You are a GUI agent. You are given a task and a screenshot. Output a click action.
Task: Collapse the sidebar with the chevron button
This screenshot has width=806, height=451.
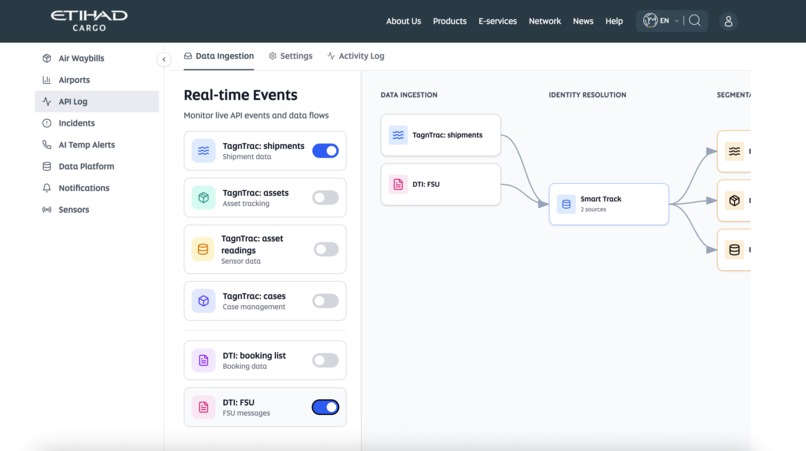[x=164, y=59]
